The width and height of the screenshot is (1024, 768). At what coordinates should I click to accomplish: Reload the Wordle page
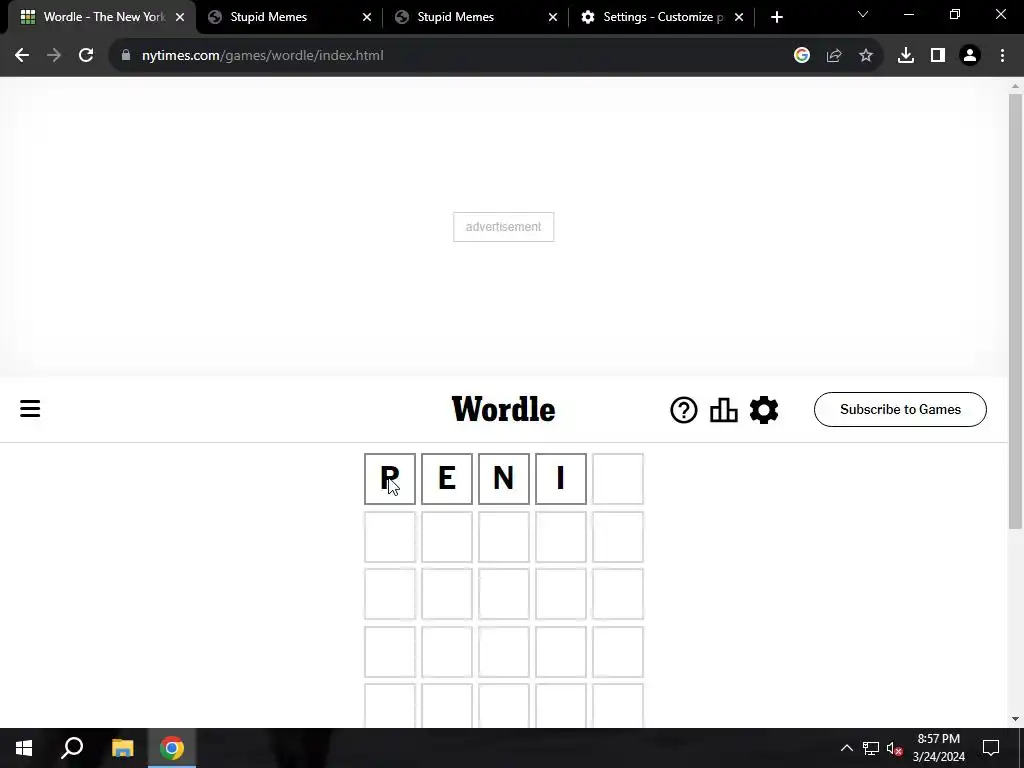pos(86,56)
